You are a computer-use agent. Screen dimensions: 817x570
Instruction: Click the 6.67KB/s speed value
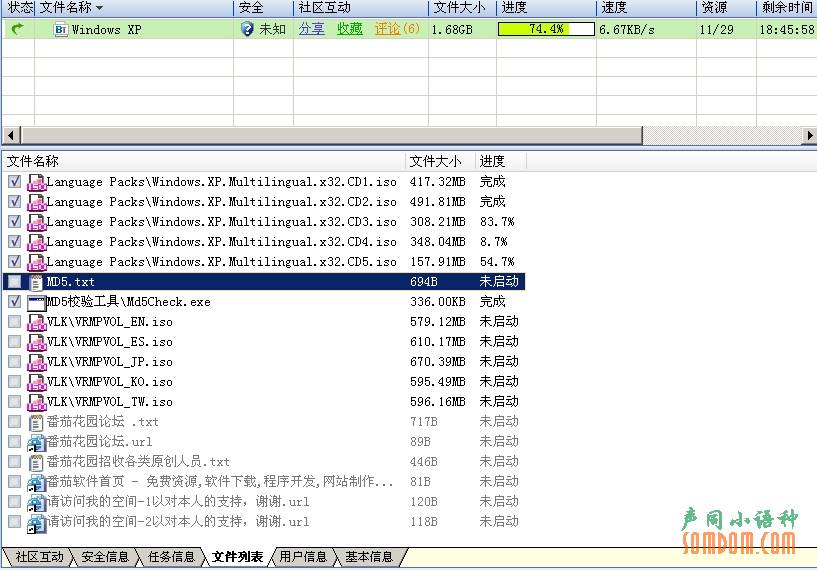627,30
